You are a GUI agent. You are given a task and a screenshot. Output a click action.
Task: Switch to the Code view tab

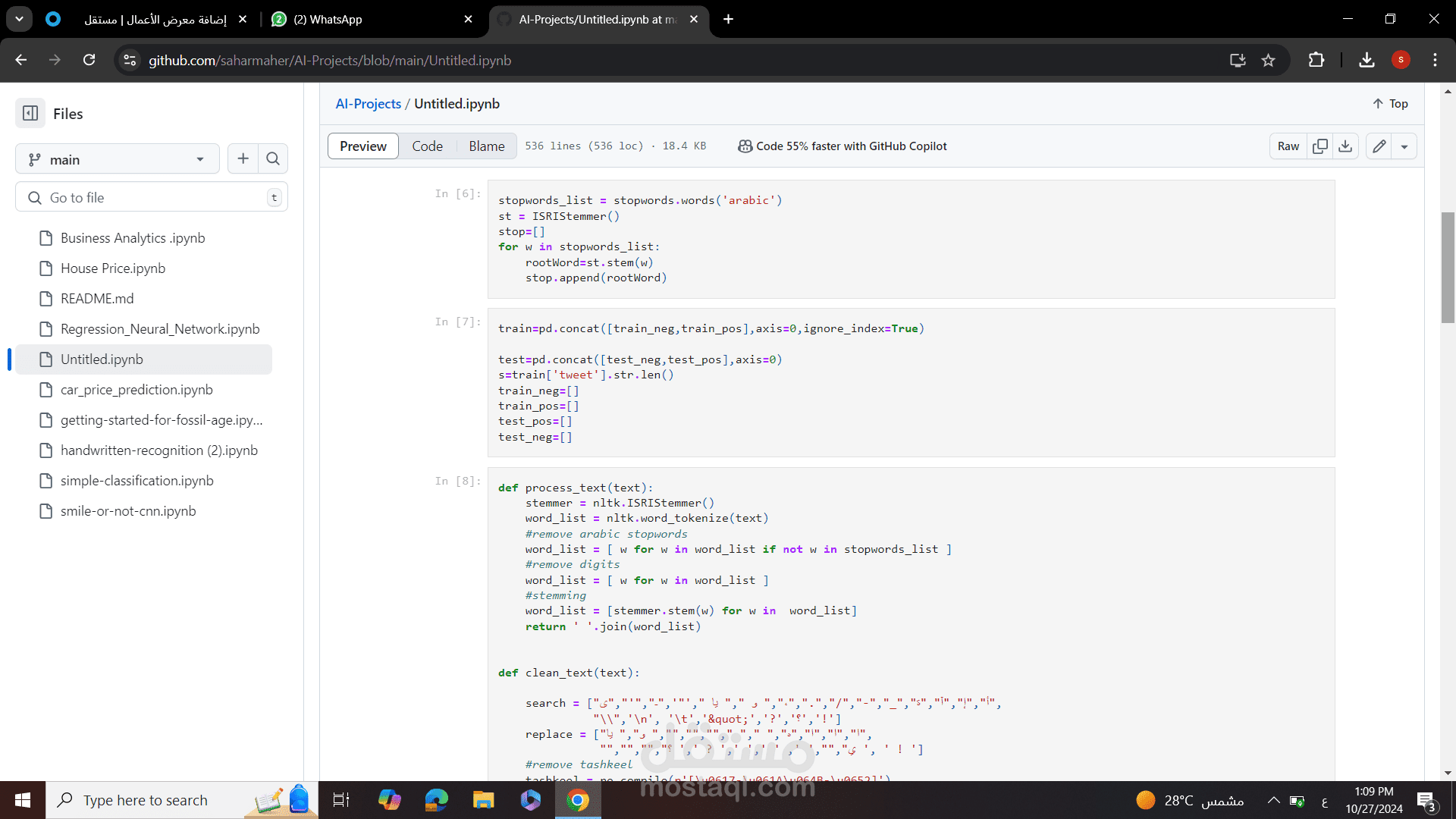tap(427, 146)
